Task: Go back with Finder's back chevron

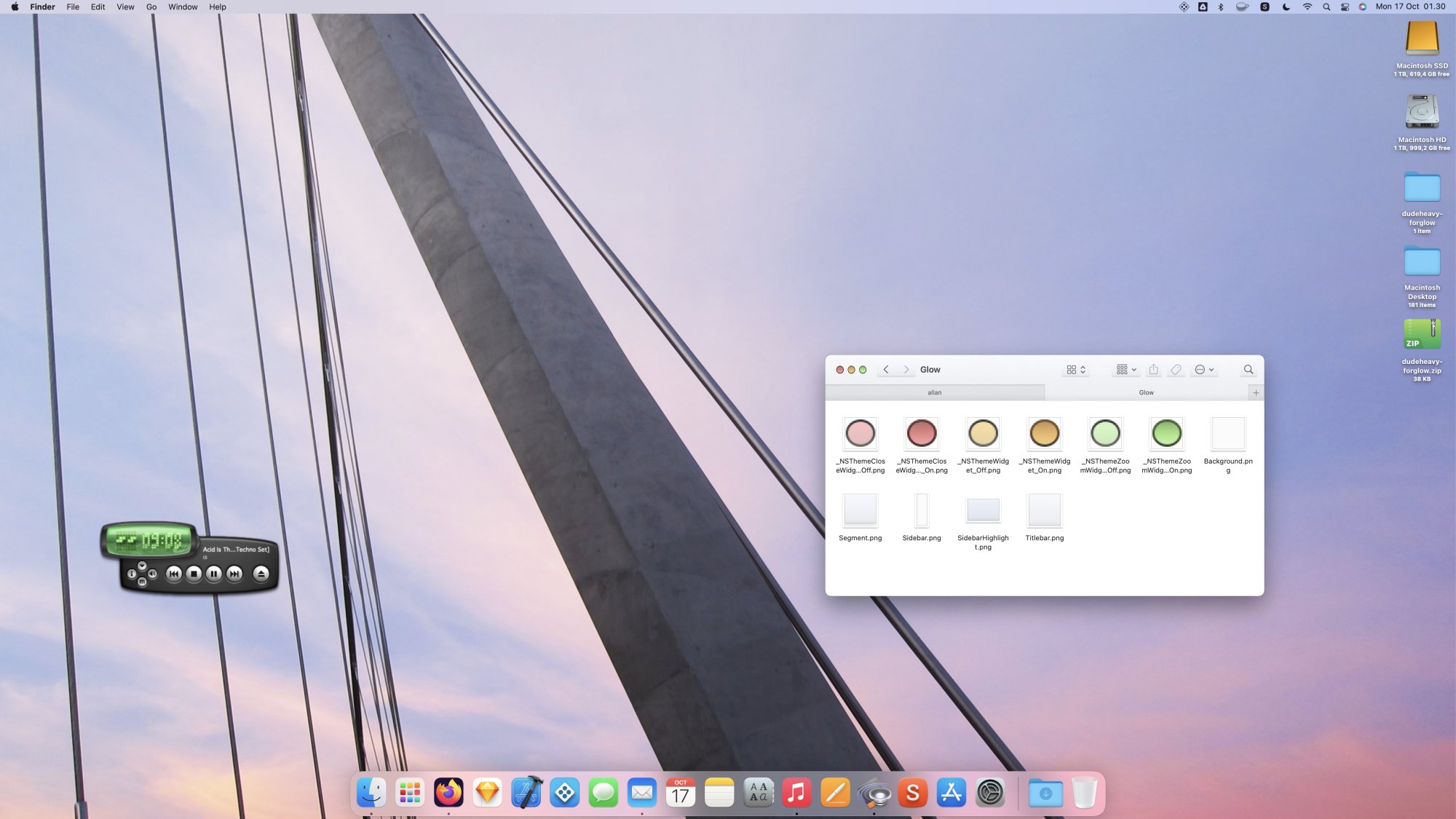Action: coord(886,370)
